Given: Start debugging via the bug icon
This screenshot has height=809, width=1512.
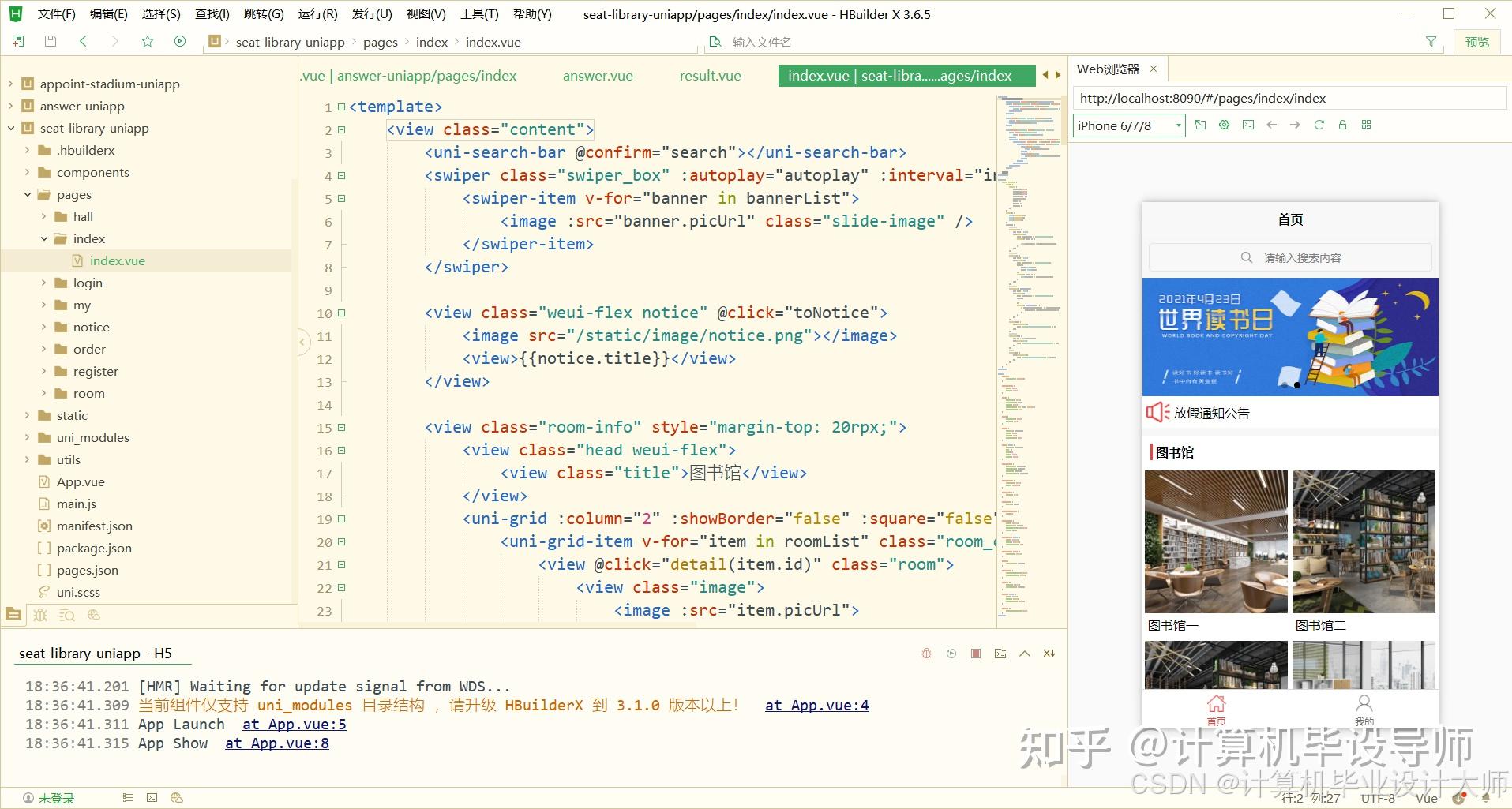Looking at the screenshot, I should (x=926, y=654).
